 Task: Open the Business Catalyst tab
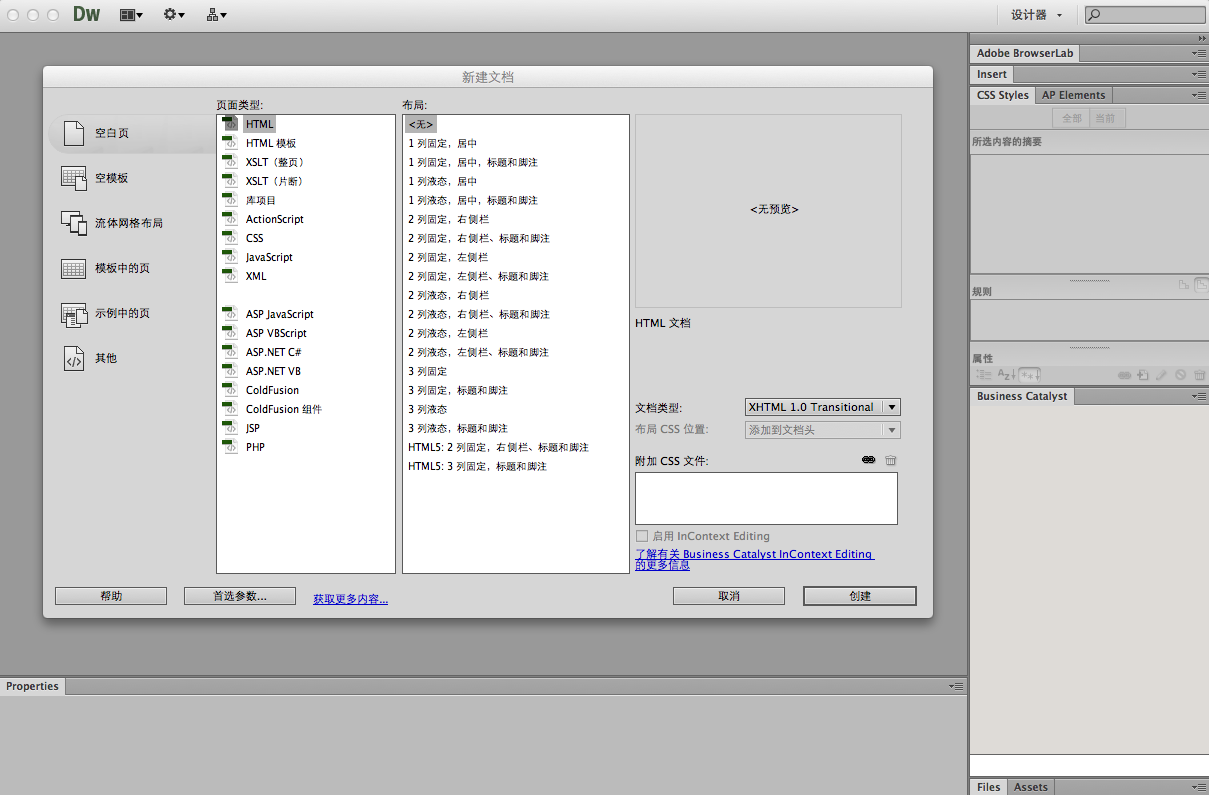pos(1022,396)
